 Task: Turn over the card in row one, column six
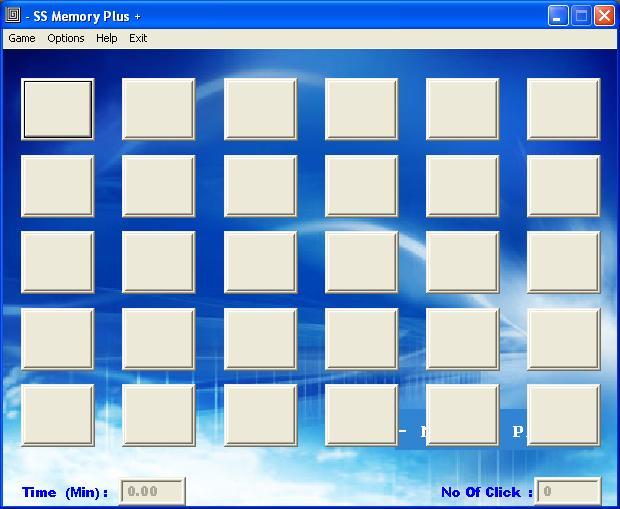click(563, 109)
